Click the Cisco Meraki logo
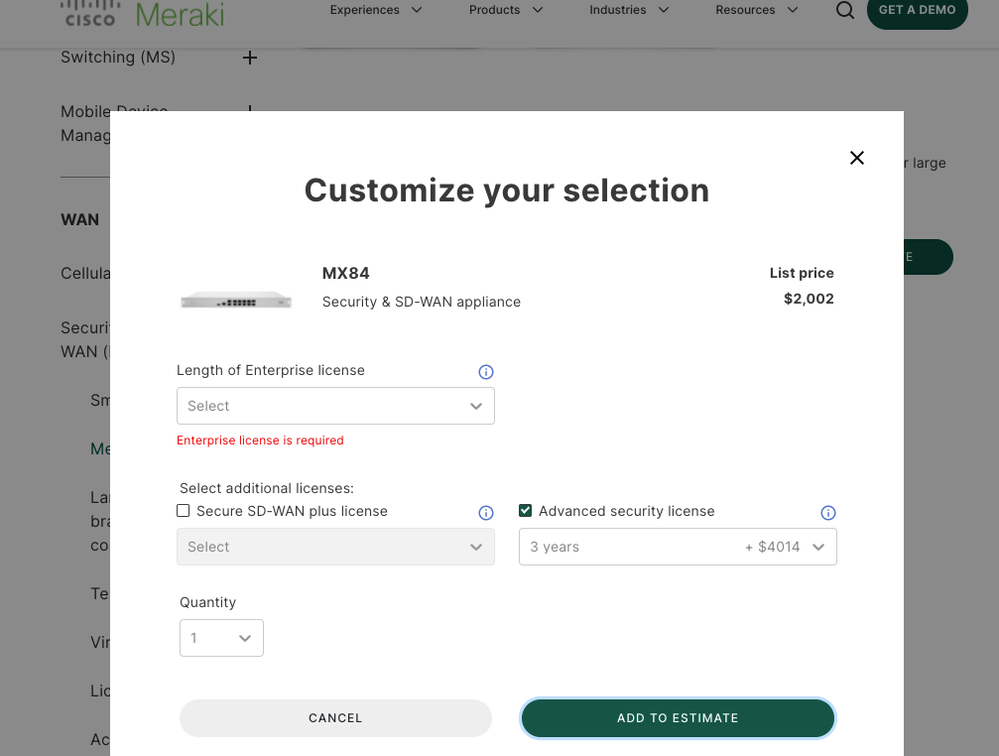 [x=143, y=14]
